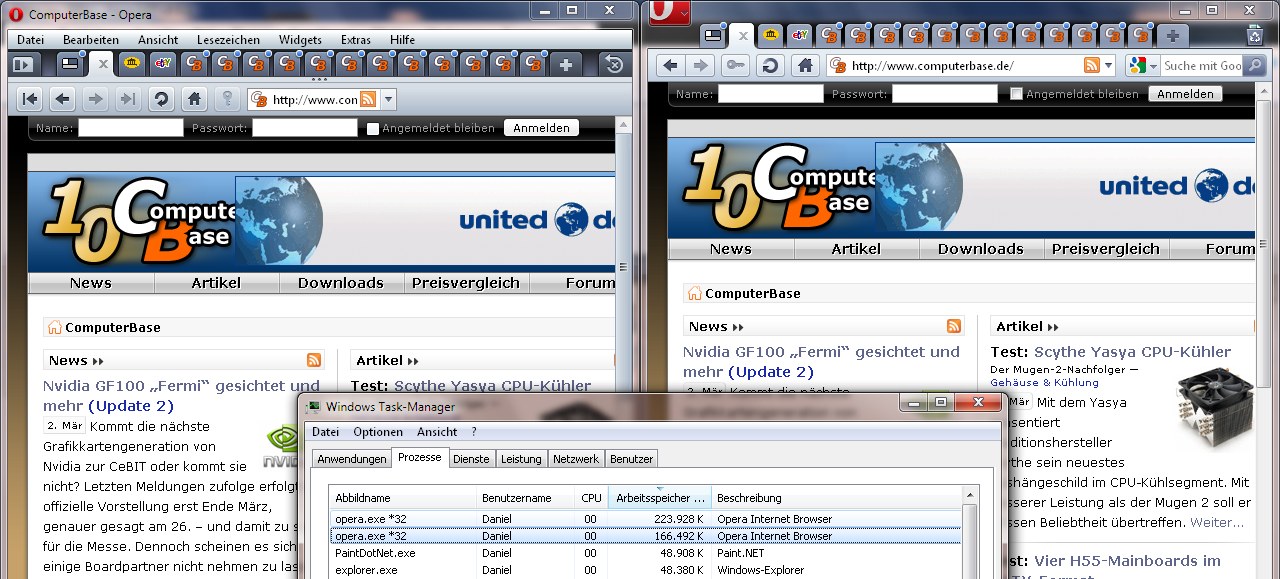Screen dimensions: 1280x579
Task: Reload the page in the red-button Opera window
Action: coord(769,65)
